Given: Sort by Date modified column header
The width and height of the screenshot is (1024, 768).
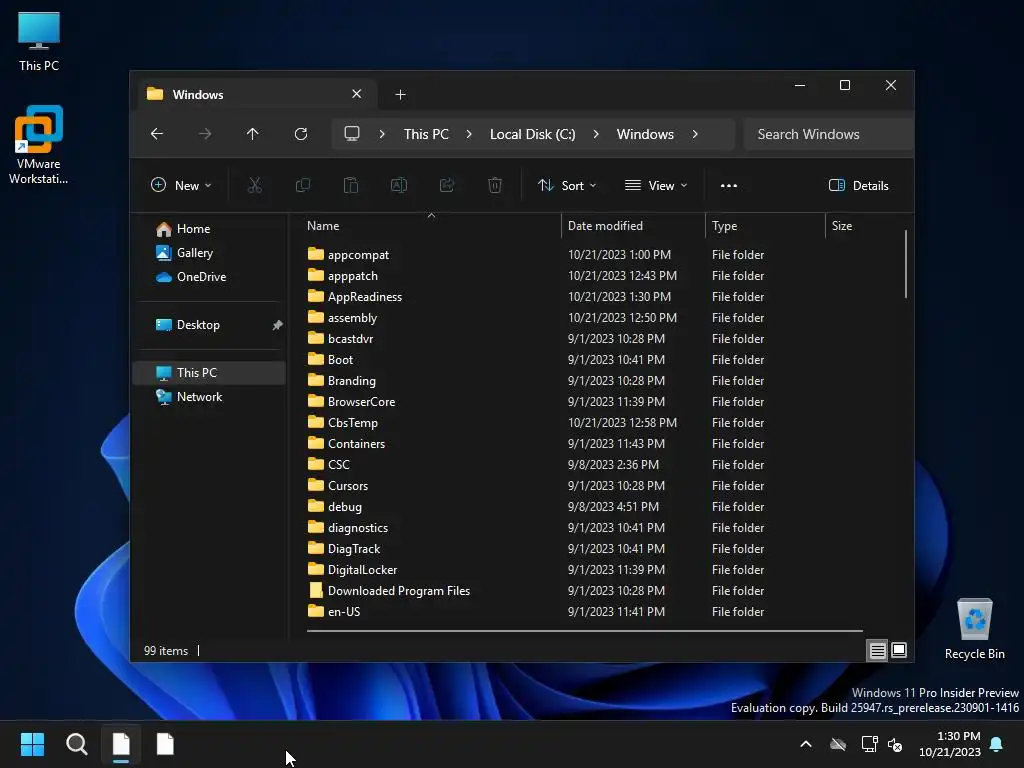Looking at the screenshot, I should pyautogui.click(x=633, y=226).
